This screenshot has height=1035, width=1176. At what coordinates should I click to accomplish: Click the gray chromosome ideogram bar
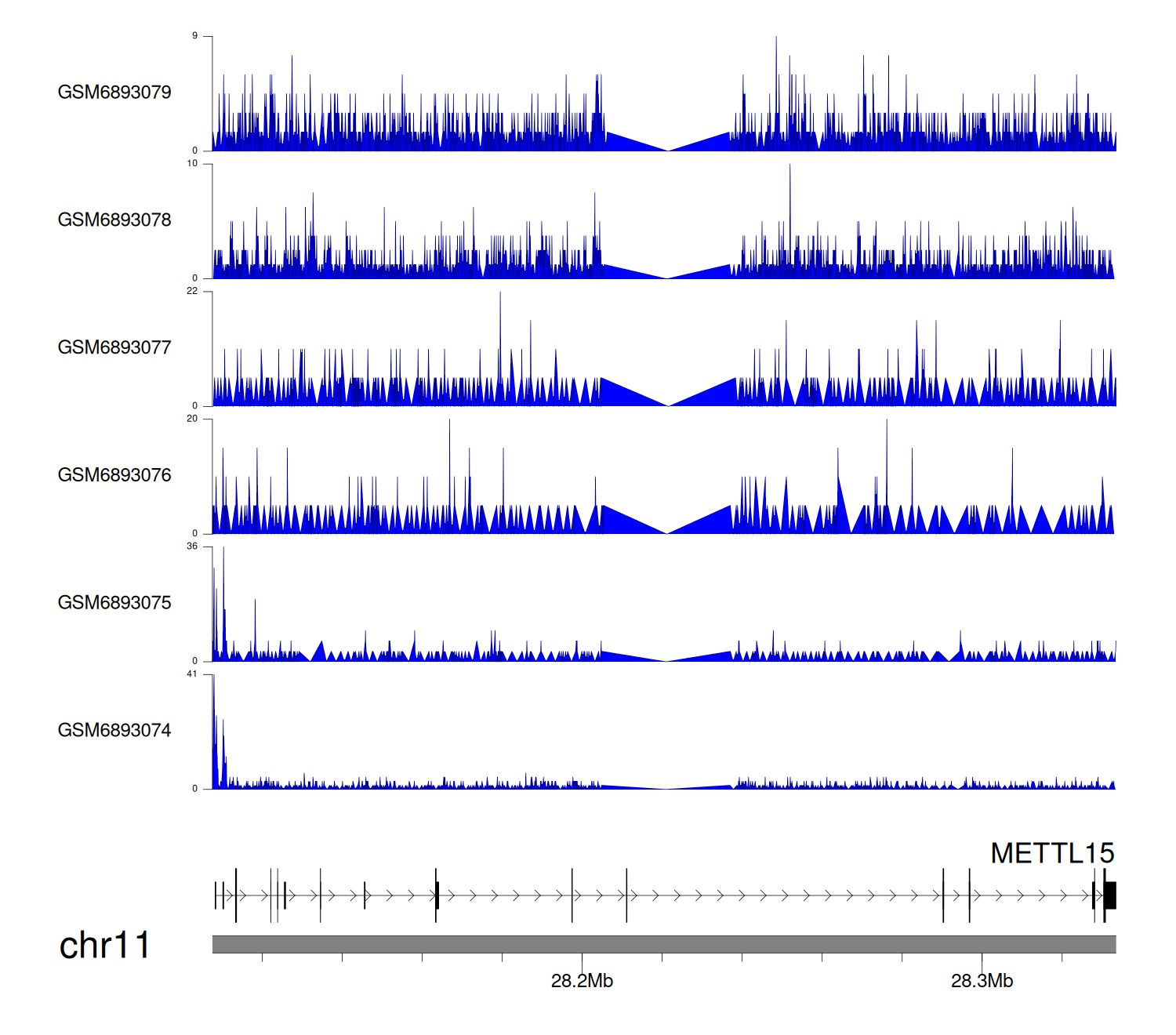(663, 944)
